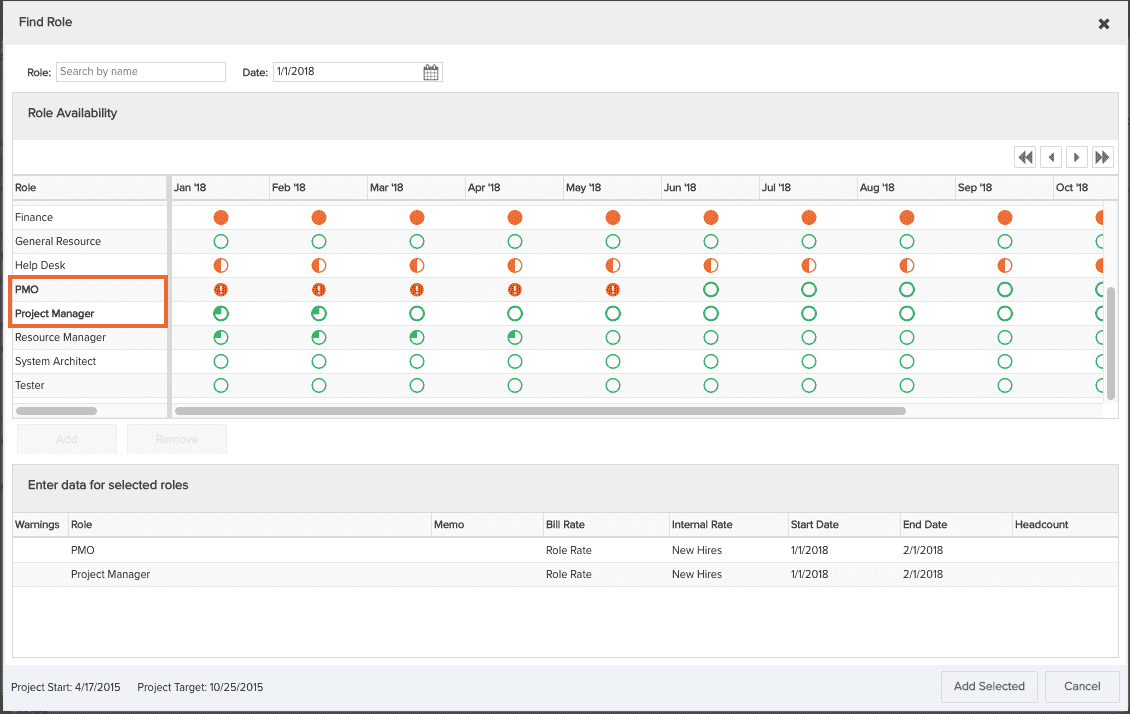The height and width of the screenshot is (714, 1130).
Task: Click the May '18 column header
Action: pyautogui.click(x=612, y=187)
